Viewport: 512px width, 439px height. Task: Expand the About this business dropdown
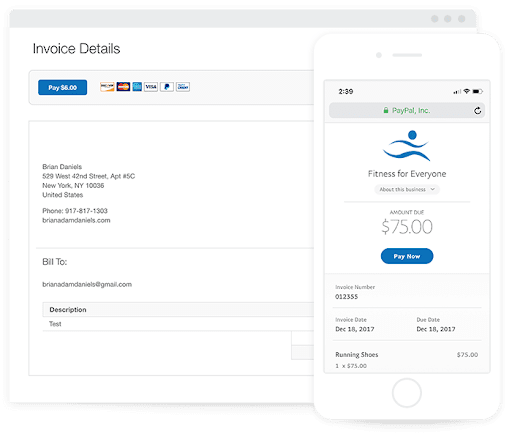point(407,189)
